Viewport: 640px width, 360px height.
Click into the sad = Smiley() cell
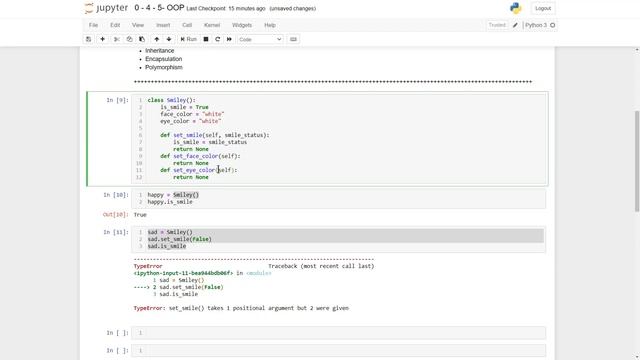(339, 239)
